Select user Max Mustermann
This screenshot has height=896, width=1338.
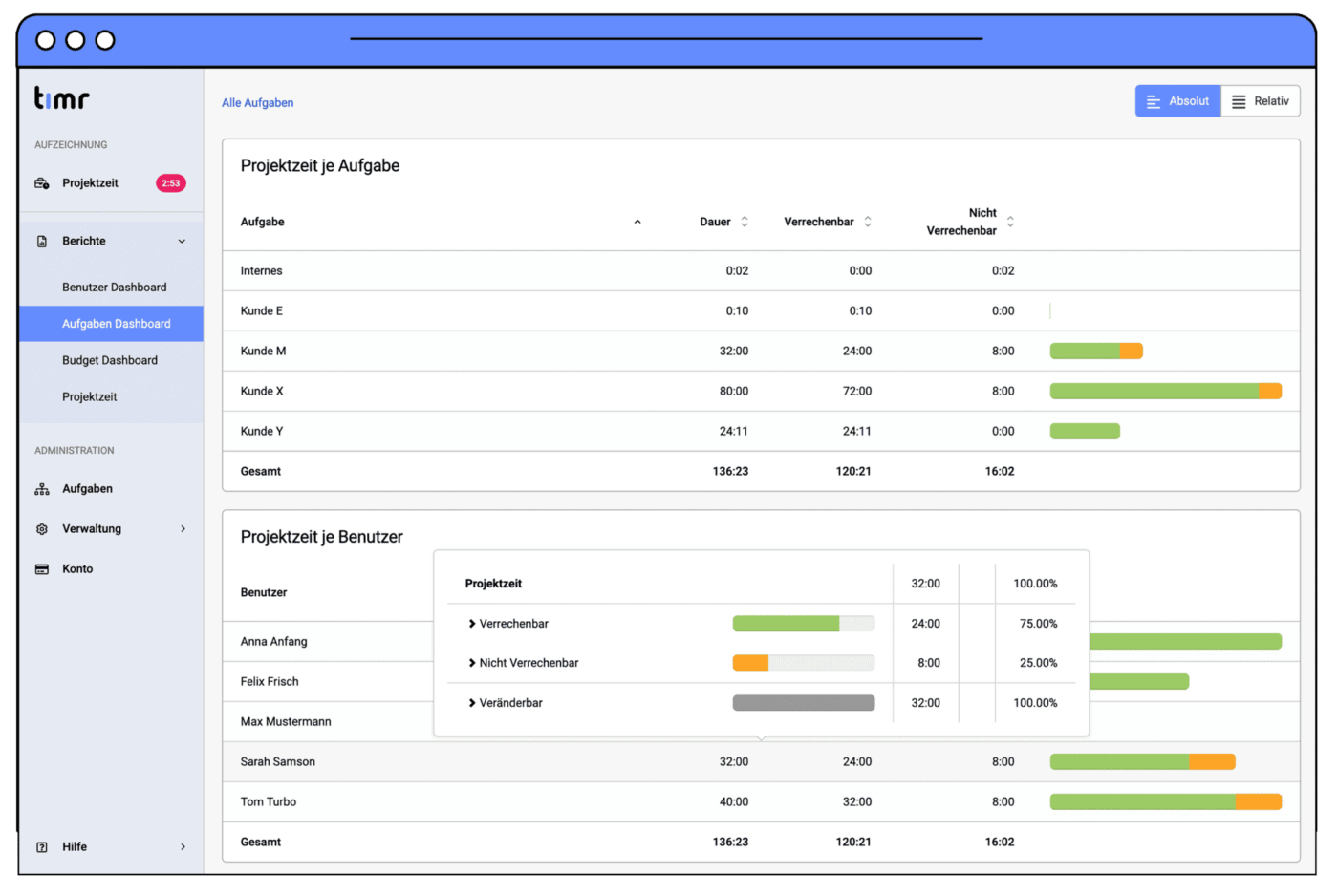286,722
